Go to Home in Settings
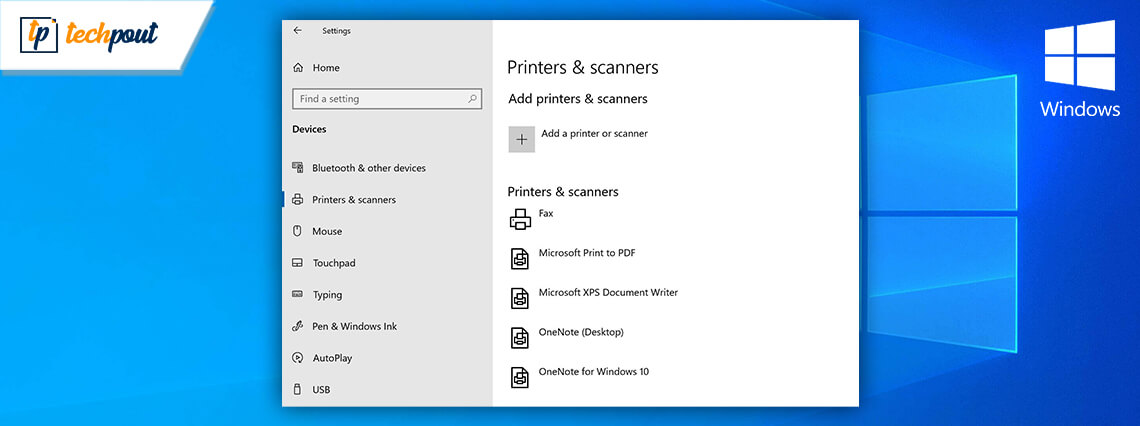 click(x=326, y=68)
